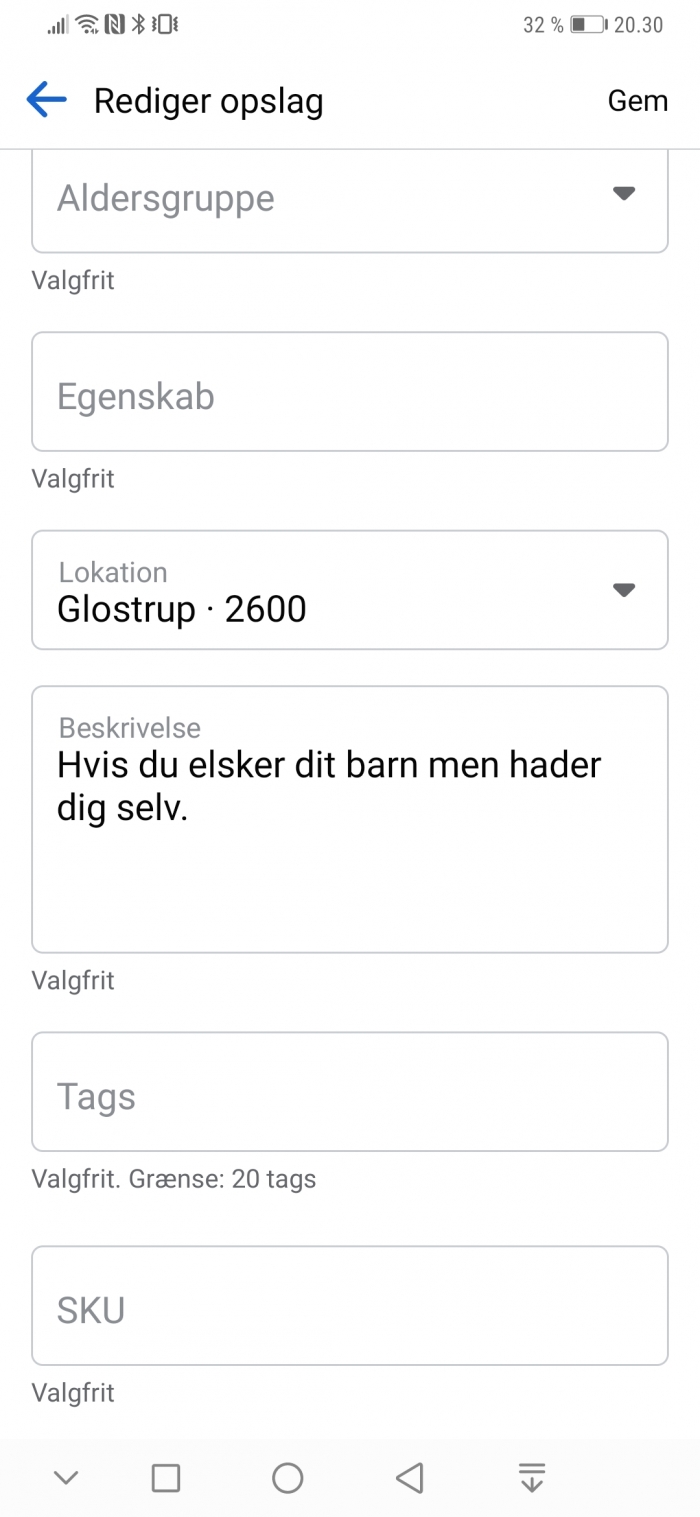Tap the 20.30 clock display

pos(638,25)
